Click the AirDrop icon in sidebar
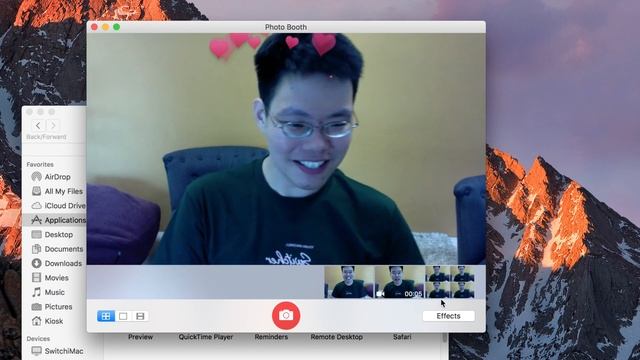Screen dimensions: 640x360 [36, 177]
